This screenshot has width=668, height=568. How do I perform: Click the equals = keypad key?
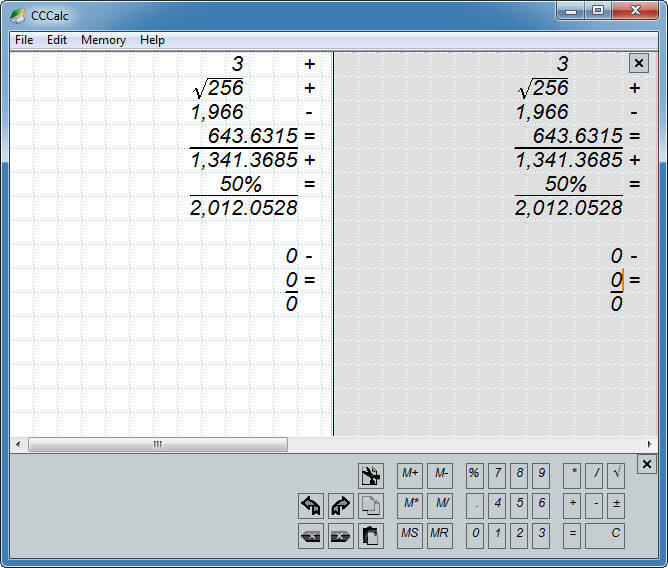coord(572,536)
